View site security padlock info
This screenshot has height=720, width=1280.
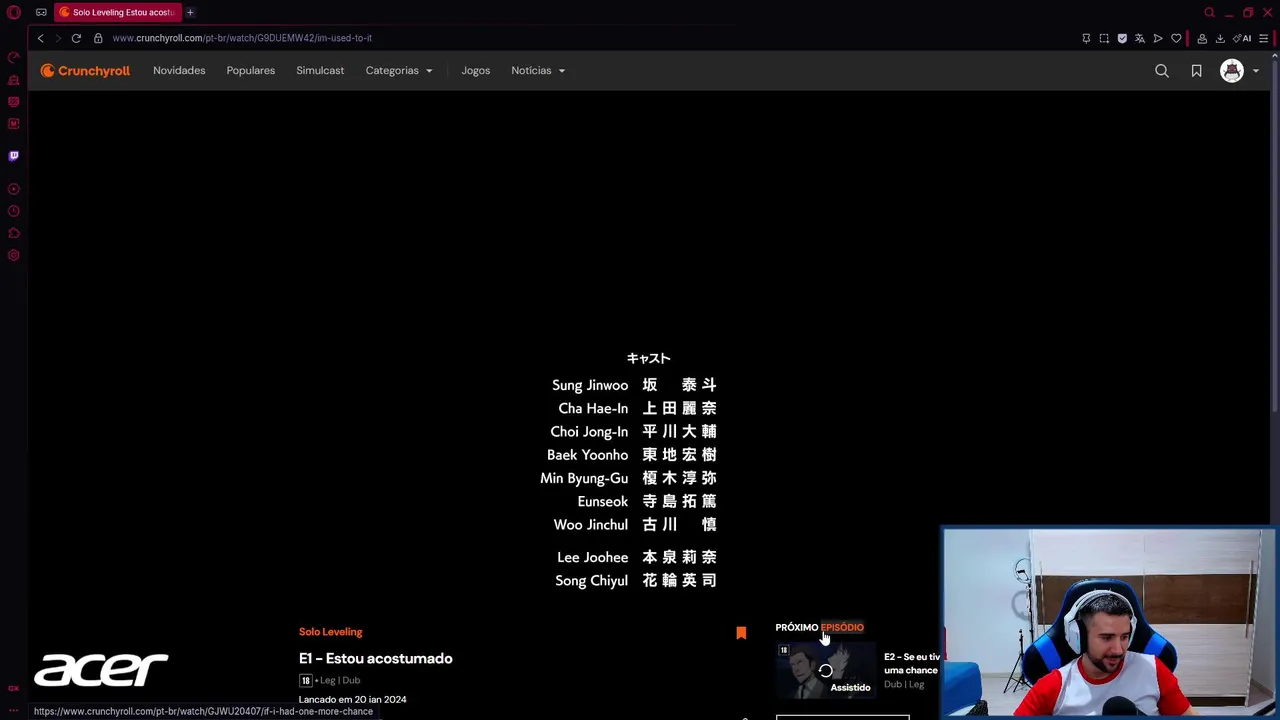tap(98, 38)
